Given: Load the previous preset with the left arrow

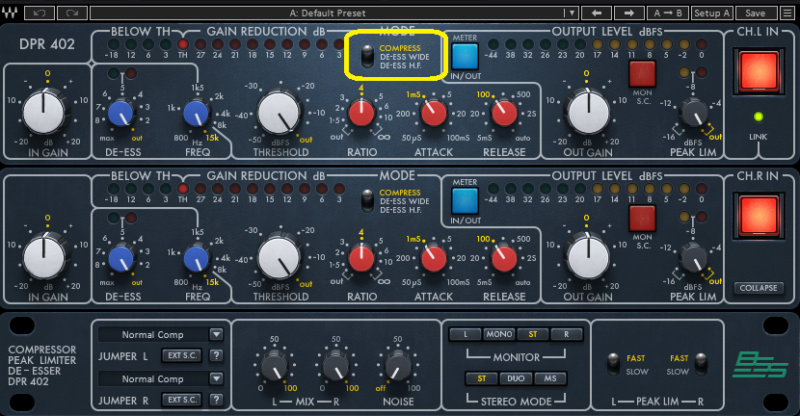Looking at the screenshot, I should click(597, 13).
